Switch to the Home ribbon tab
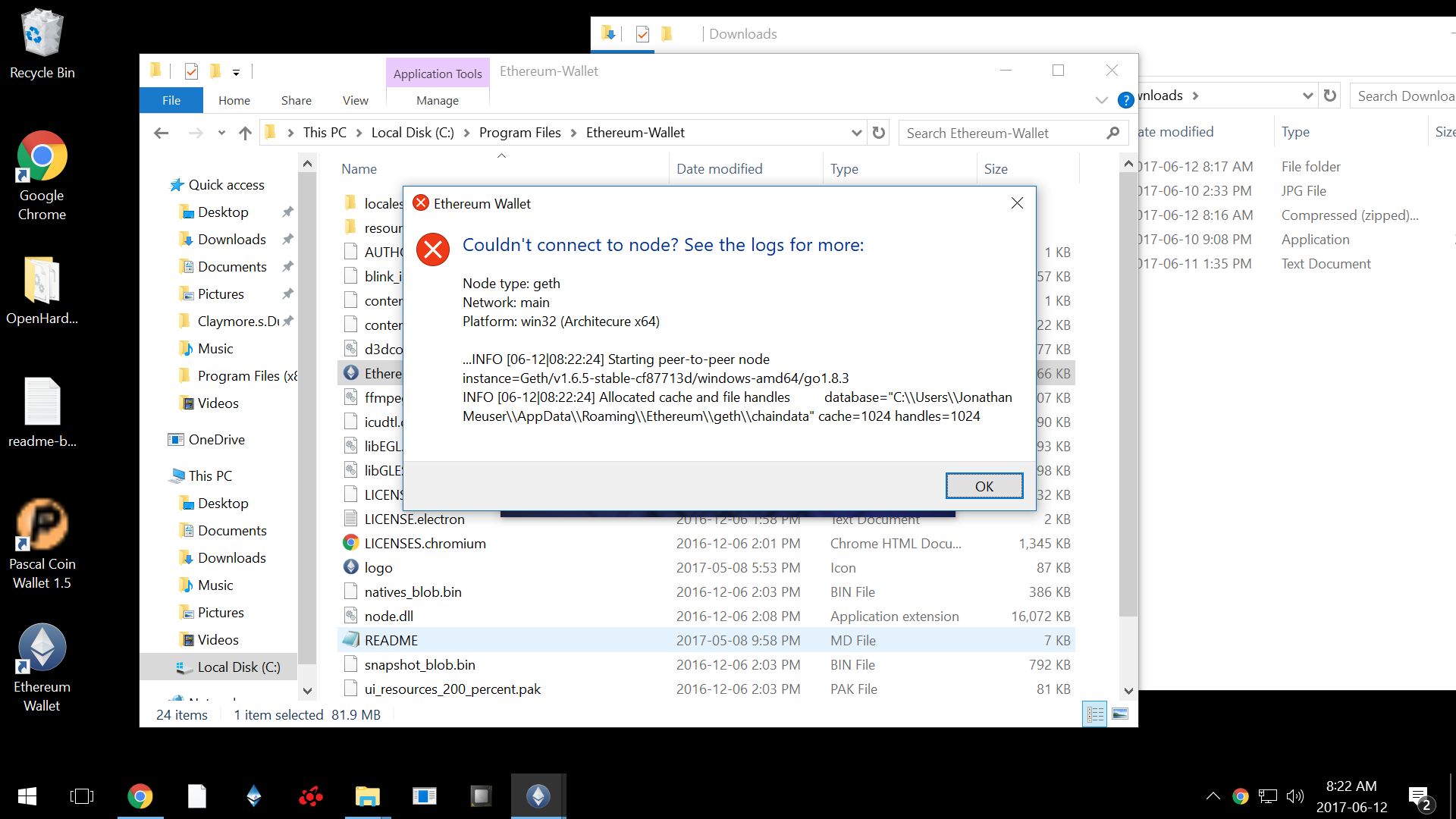This screenshot has height=819, width=1456. pos(234,100)
